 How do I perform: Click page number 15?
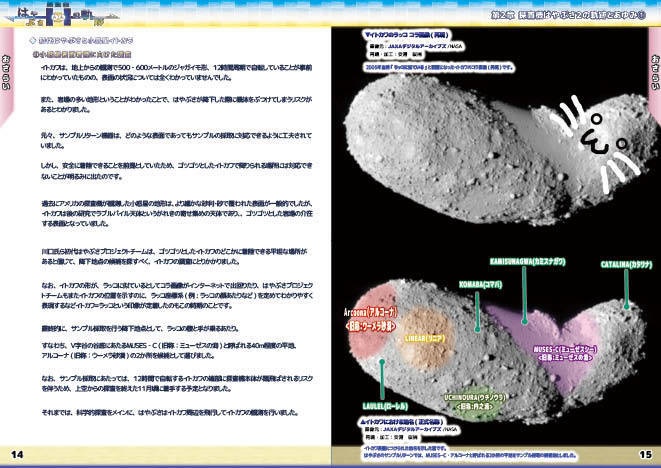pos(645,455)
